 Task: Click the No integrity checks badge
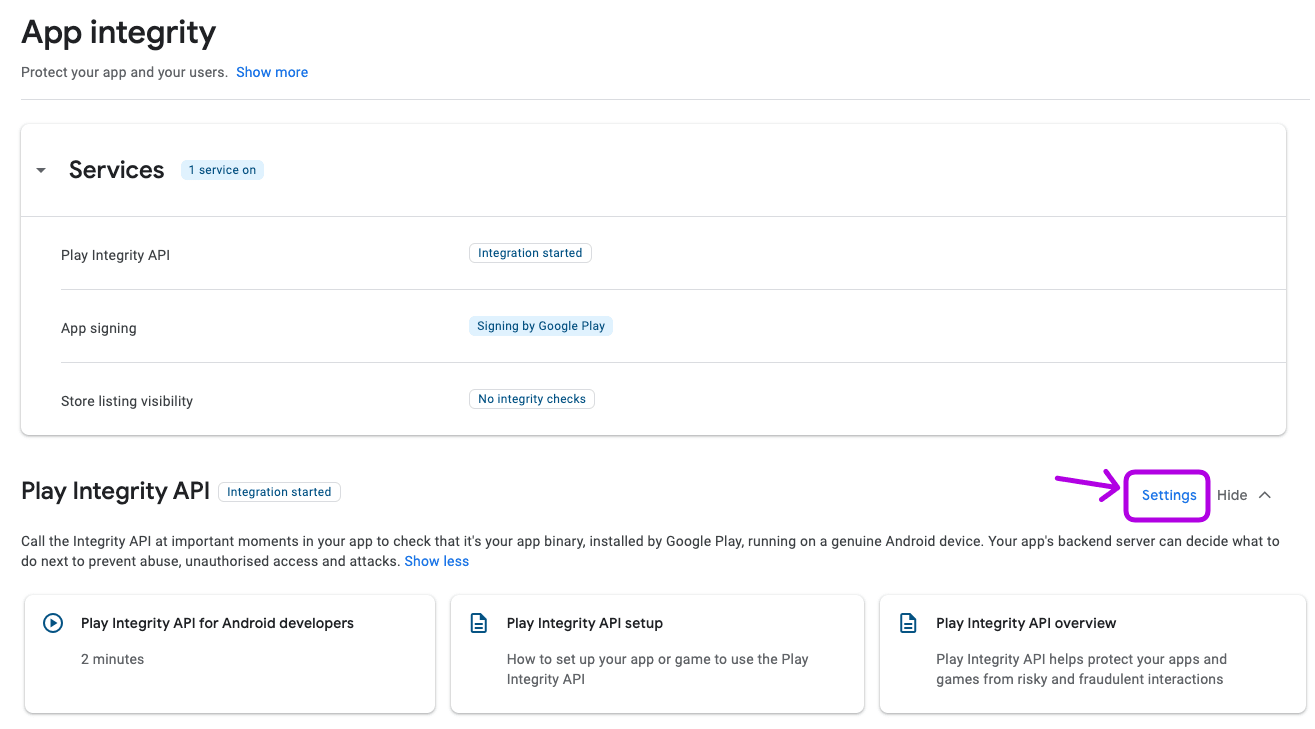coord(532,399)
